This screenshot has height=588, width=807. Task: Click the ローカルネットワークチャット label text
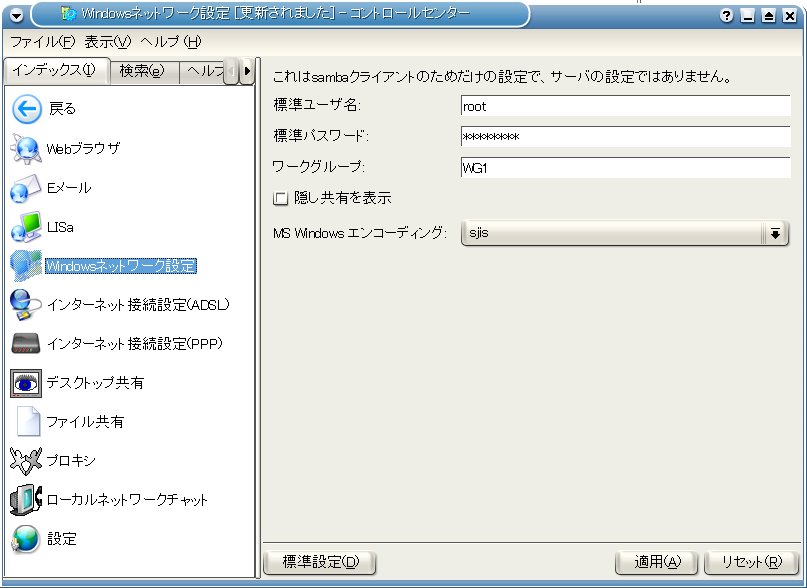click(x=127, y=499)
